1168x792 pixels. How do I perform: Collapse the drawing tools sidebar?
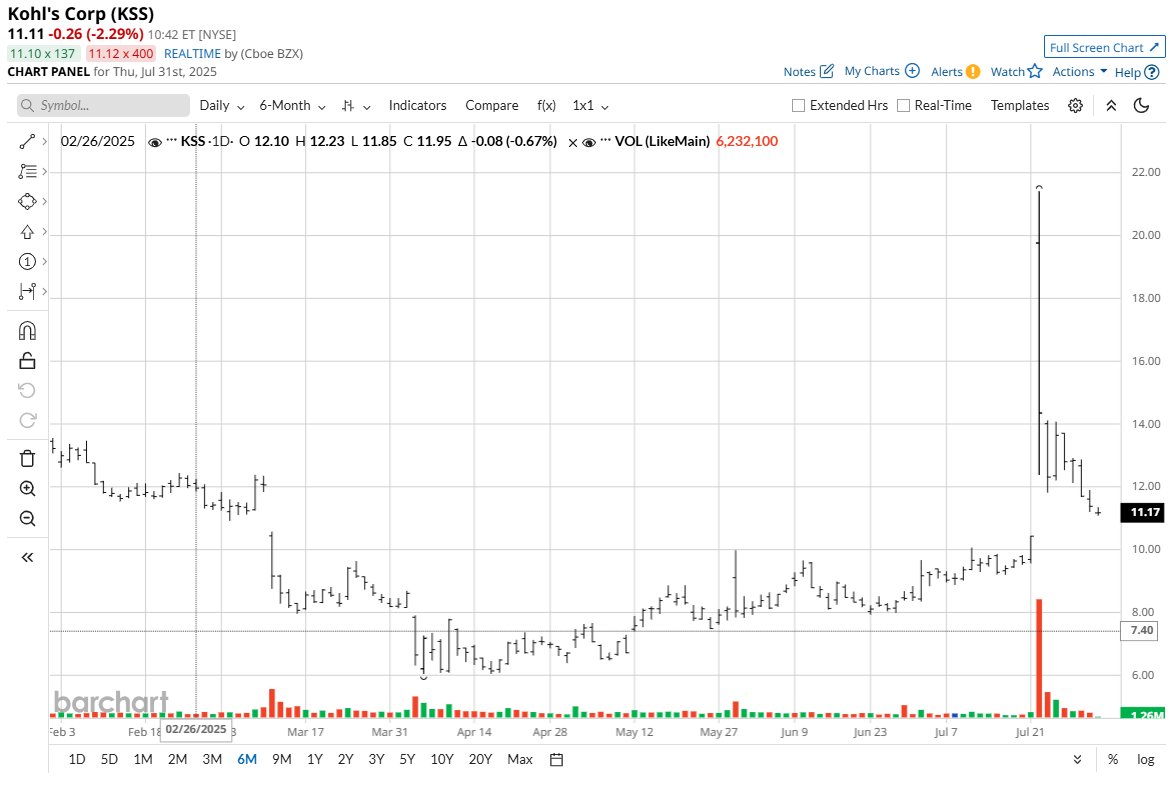point(27,557)
